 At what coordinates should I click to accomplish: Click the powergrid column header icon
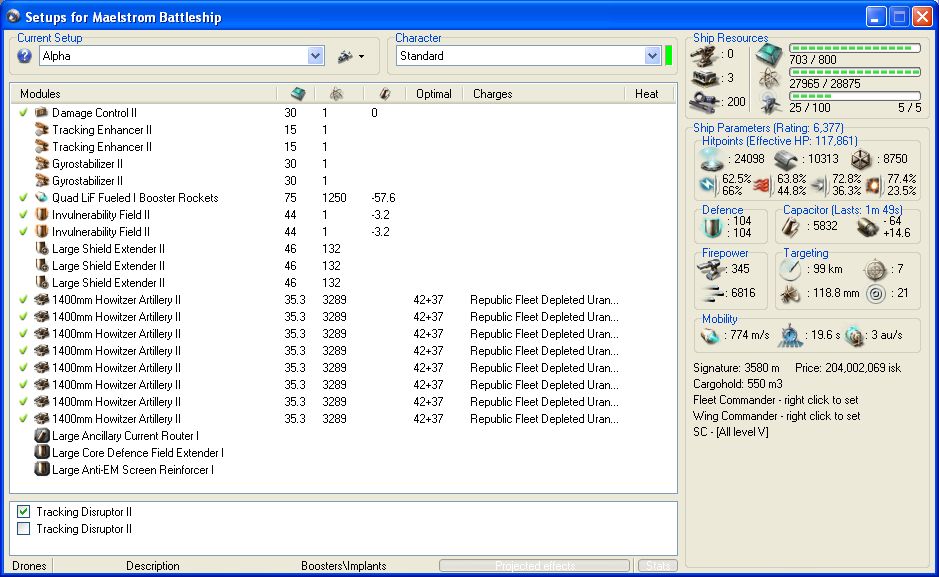click(336, 94)
